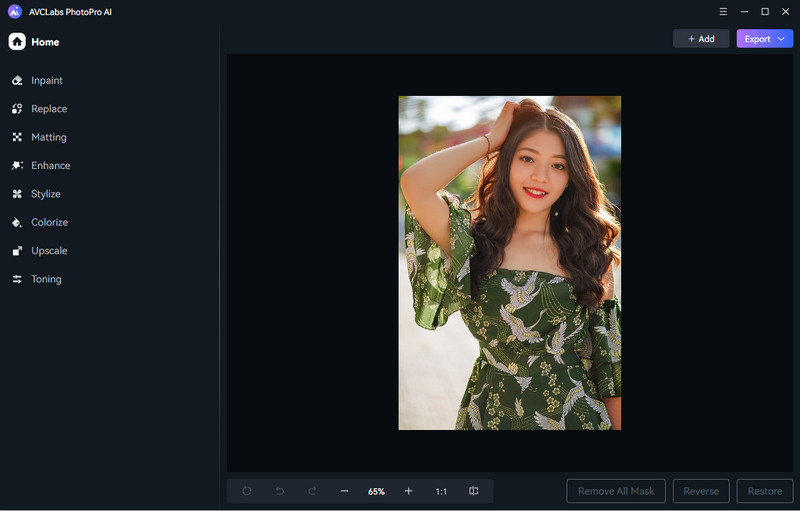Add a new photo with Add button
The image size is (800, 511).
point(701,39)
